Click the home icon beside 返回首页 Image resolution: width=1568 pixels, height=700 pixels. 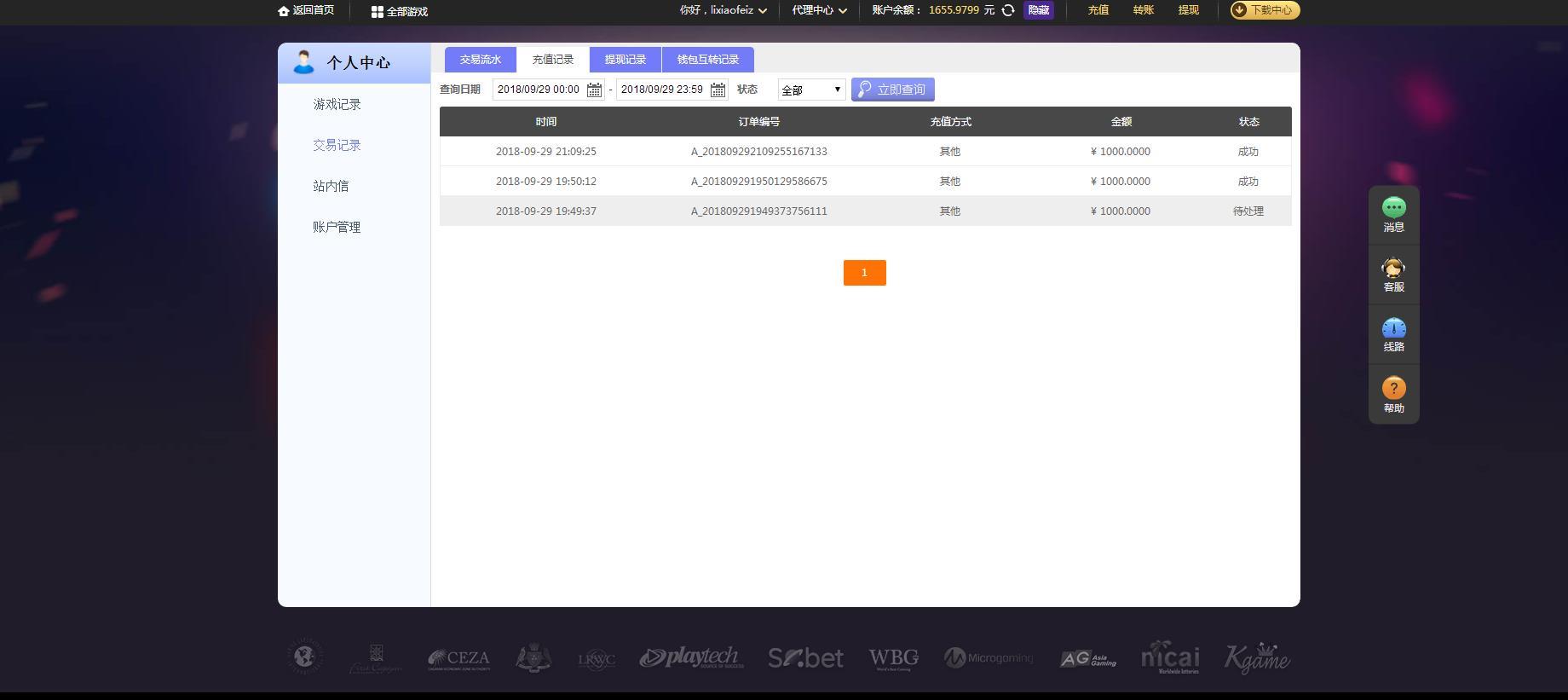(x=284, y=11)
